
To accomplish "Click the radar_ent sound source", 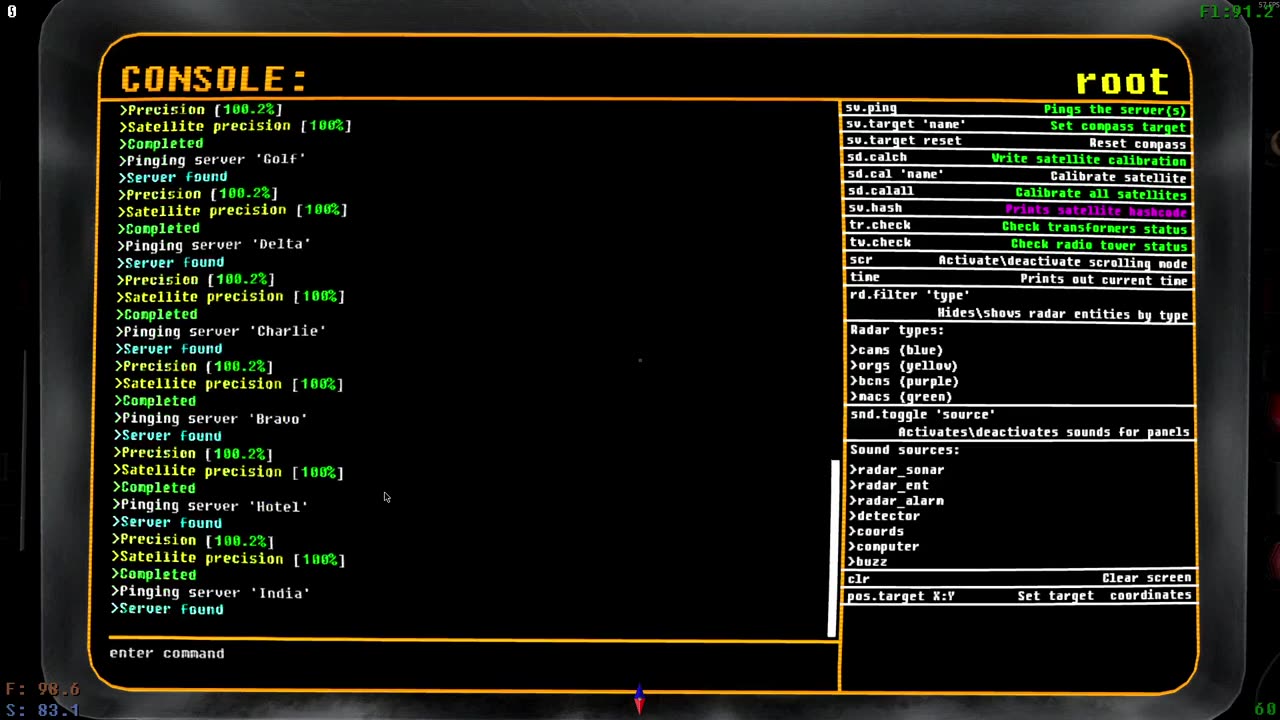I will click(889, 485).
